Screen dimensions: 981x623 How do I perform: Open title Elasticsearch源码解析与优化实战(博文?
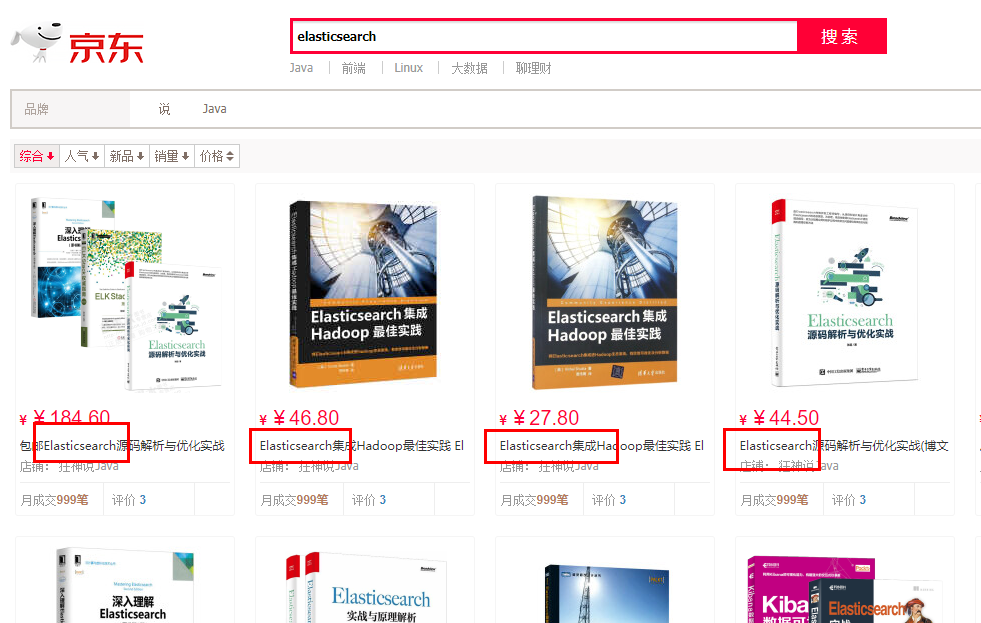click(844, 445)
